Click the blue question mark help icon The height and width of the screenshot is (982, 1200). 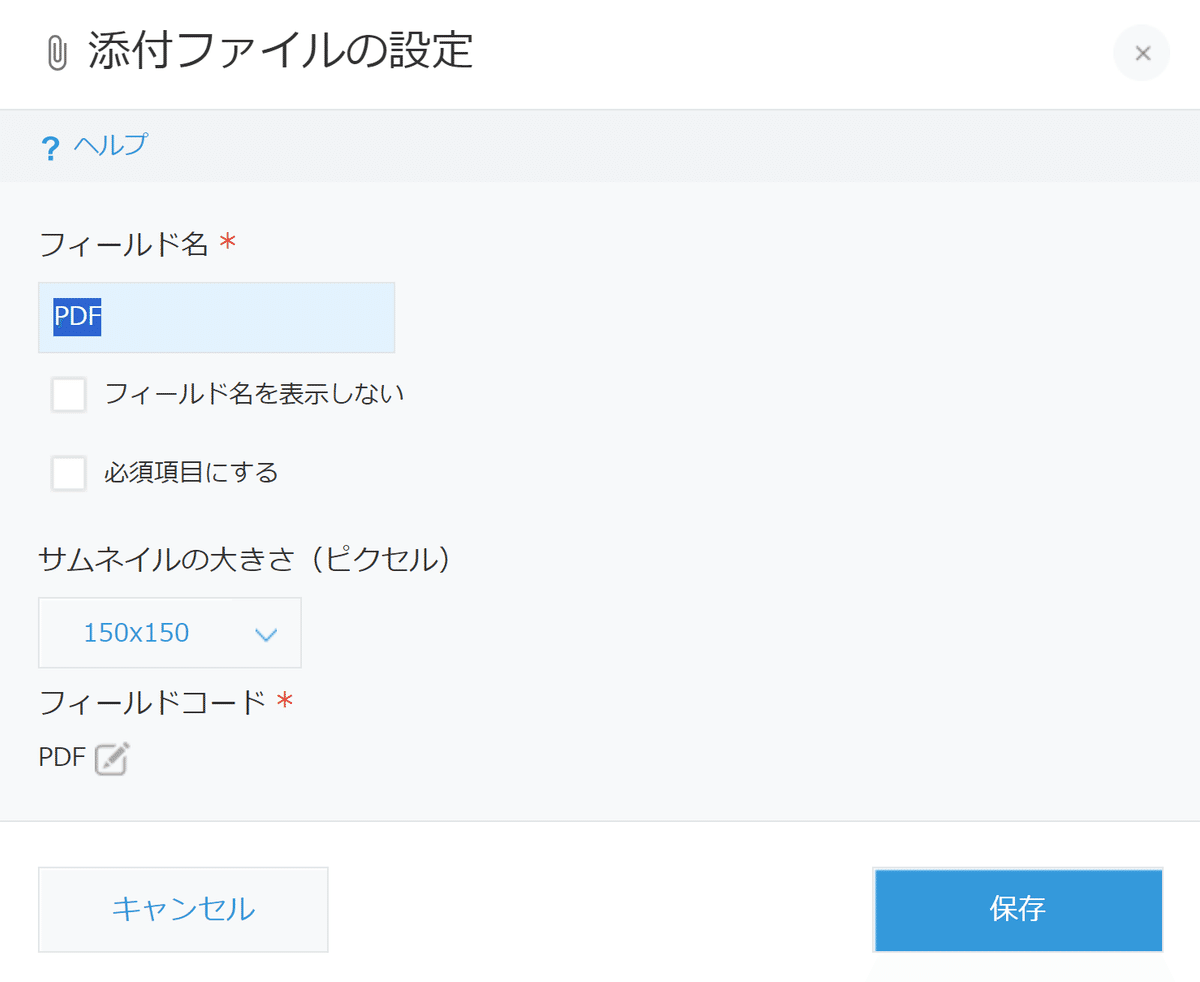(x=50, y=148)
